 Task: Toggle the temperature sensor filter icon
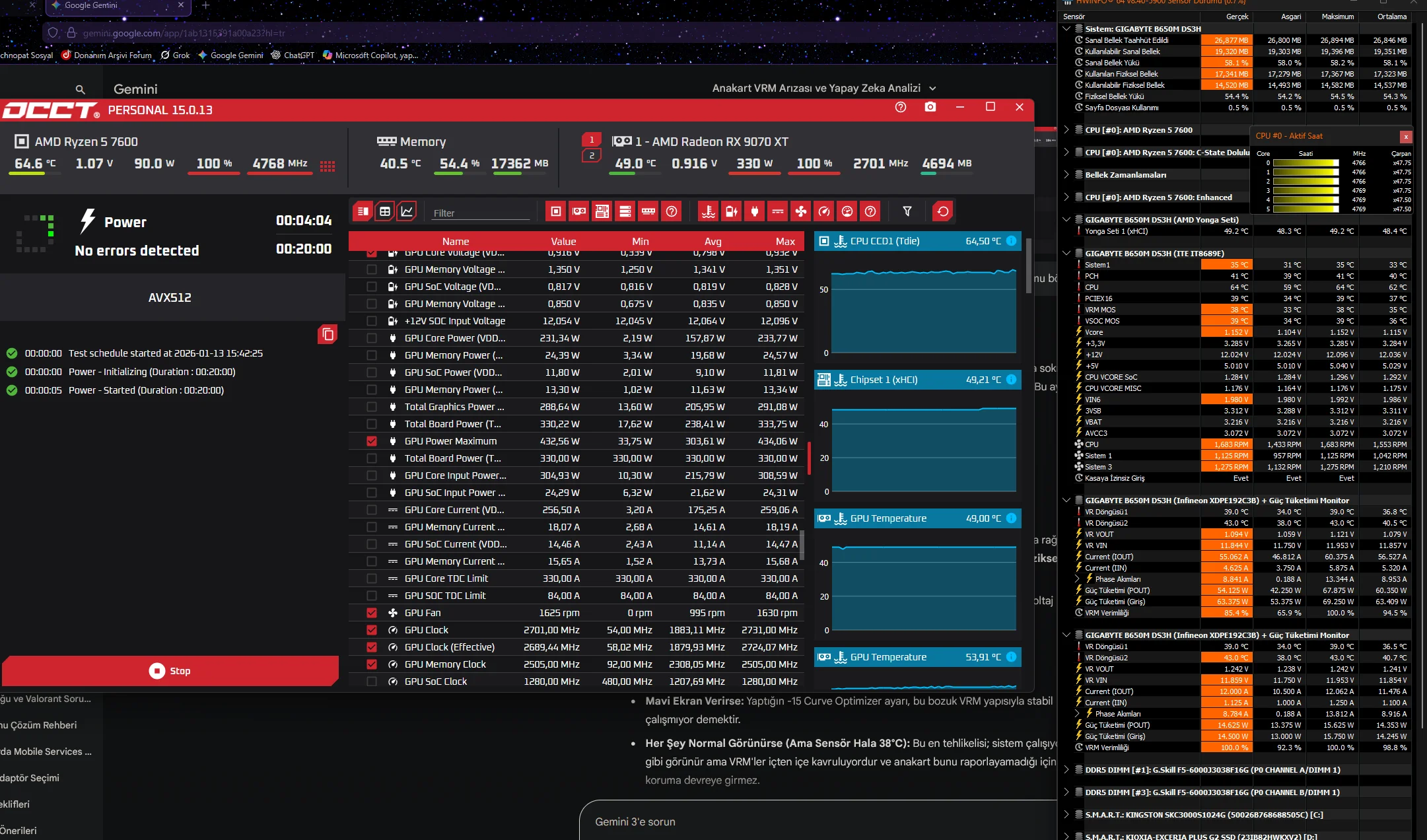[709, 211]
